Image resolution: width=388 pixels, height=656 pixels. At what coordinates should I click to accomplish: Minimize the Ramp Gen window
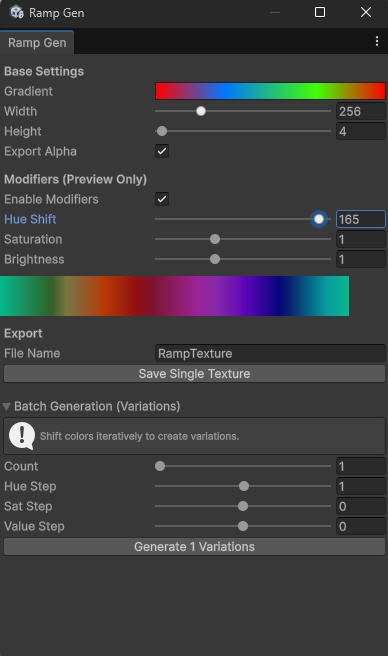click(x=275, y=13)
